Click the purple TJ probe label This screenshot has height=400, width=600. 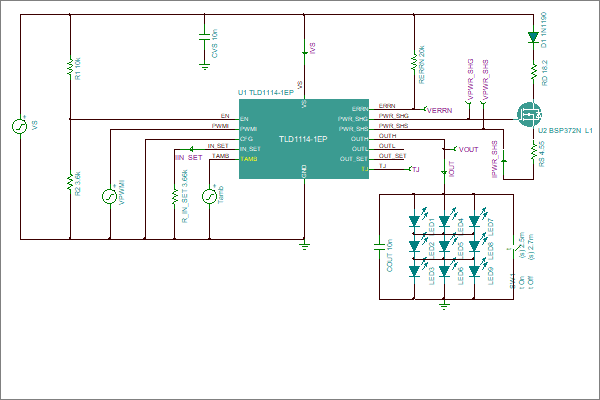pyautogui.click(x=416, y=169)
